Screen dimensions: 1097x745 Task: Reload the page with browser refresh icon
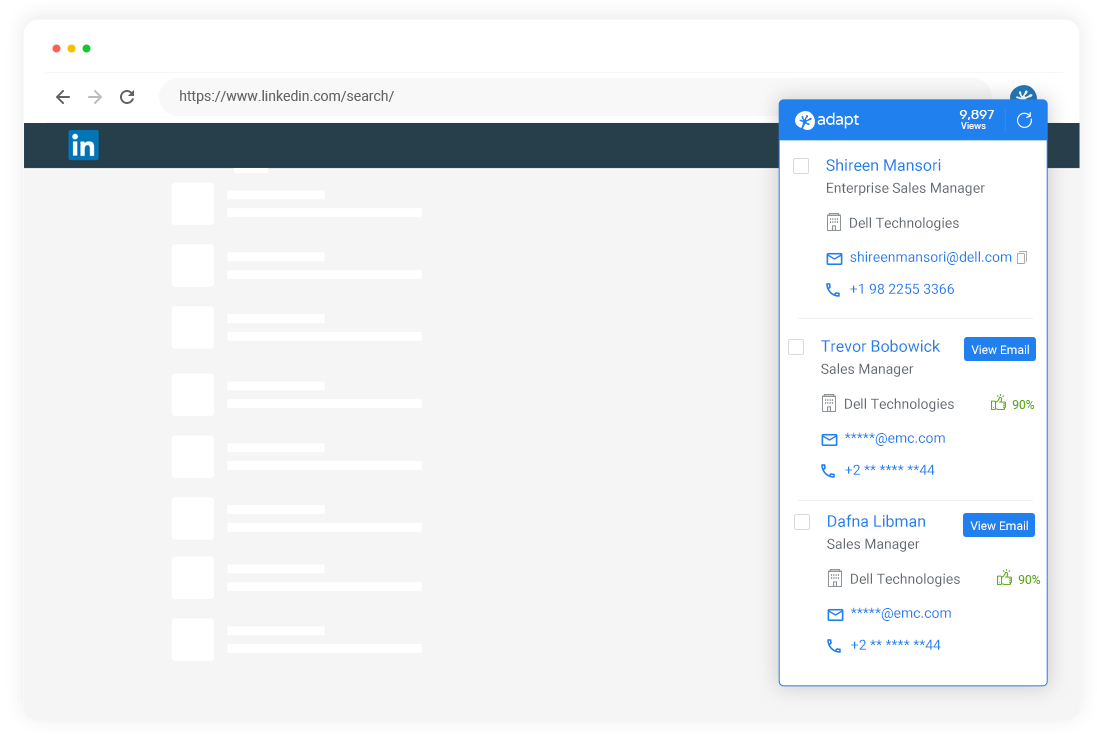(x=127, y=97)
